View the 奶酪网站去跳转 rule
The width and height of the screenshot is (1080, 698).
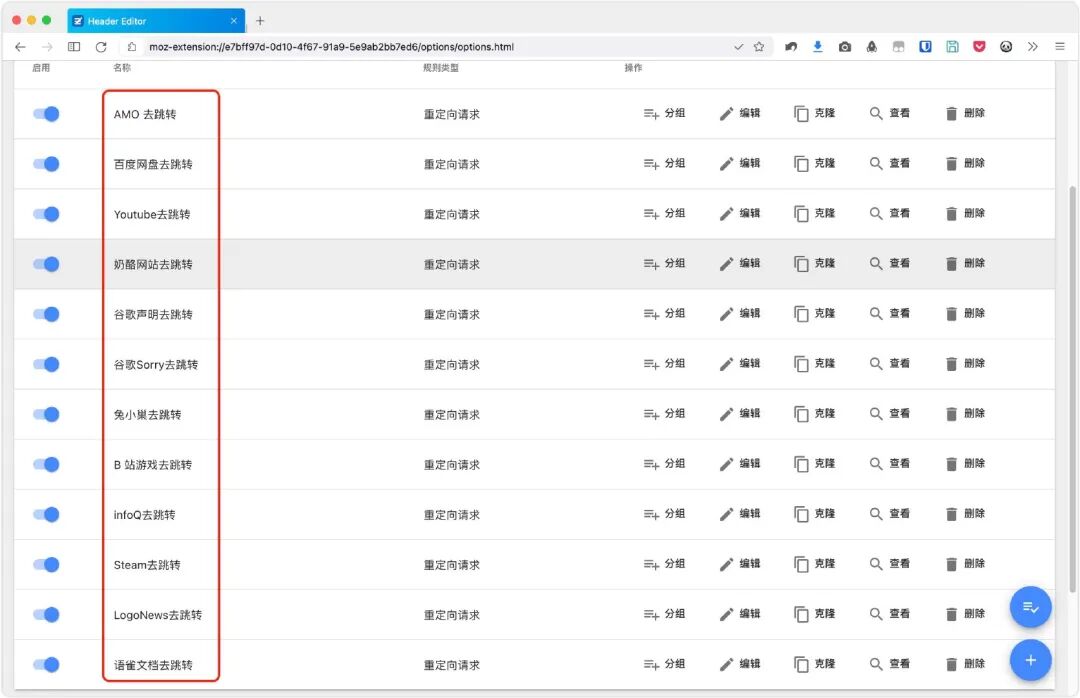(890, 263)
